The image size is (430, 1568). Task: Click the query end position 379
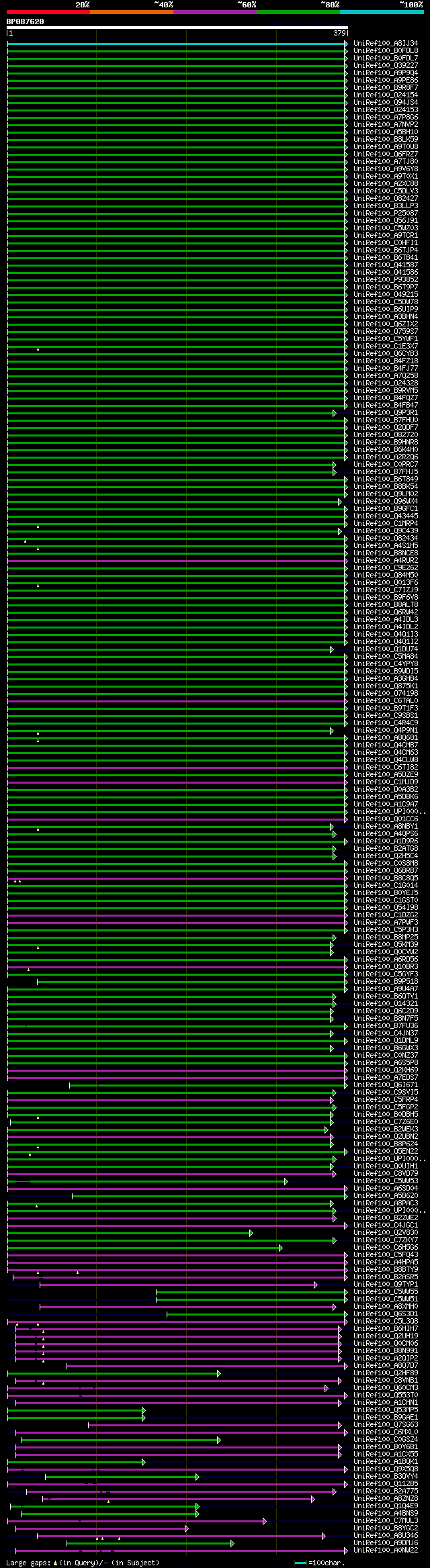click(x=339, y=33)
